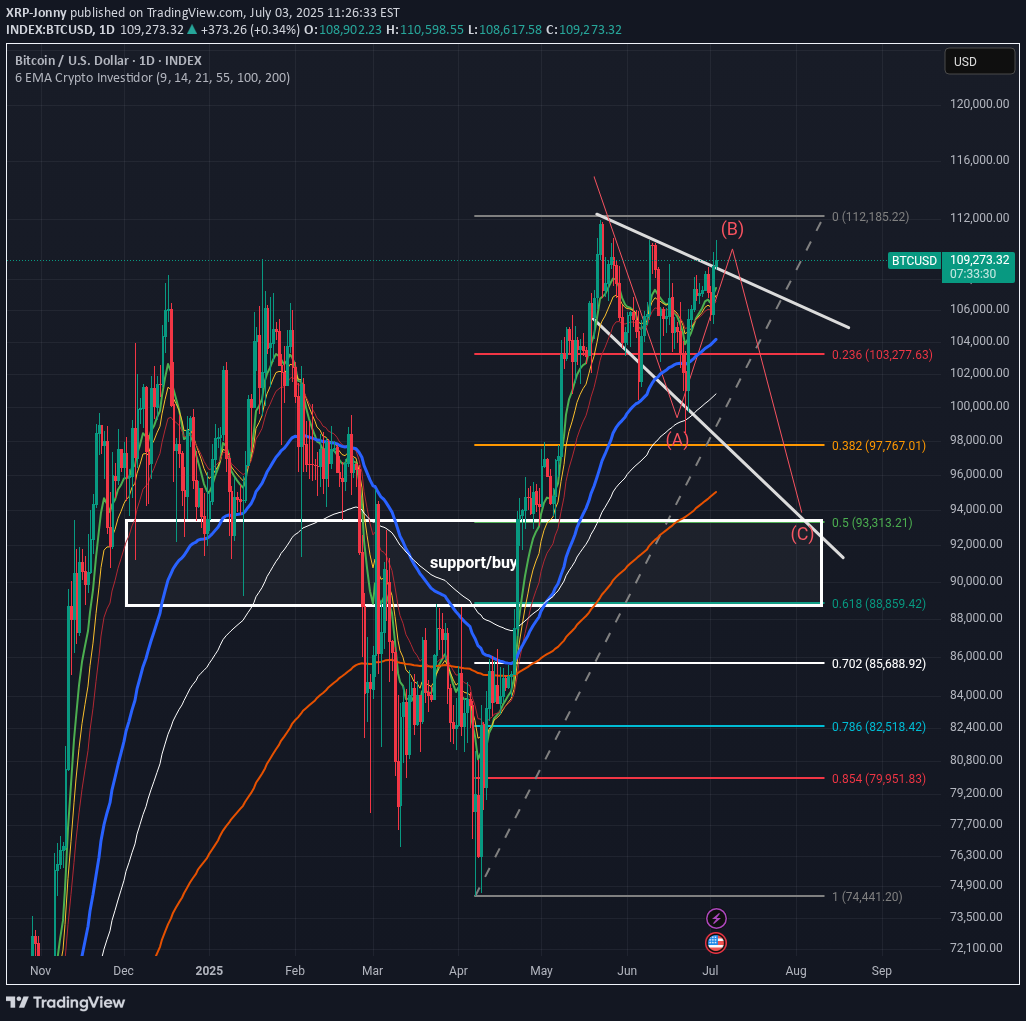Click the 116,000.00 price axis label
Viewport: 1026px width, 1021px height.
click(x=980, y=160)
